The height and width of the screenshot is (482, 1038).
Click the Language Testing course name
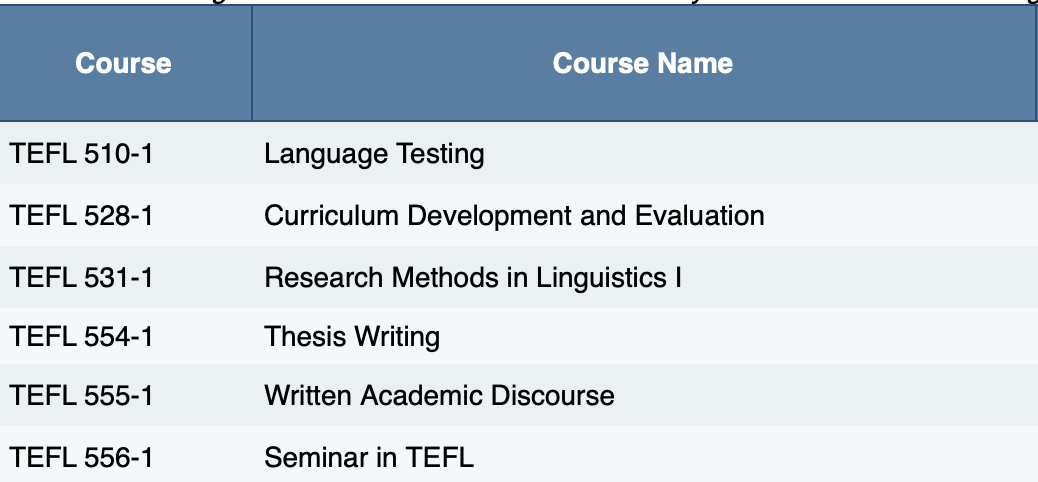point(374,154)
